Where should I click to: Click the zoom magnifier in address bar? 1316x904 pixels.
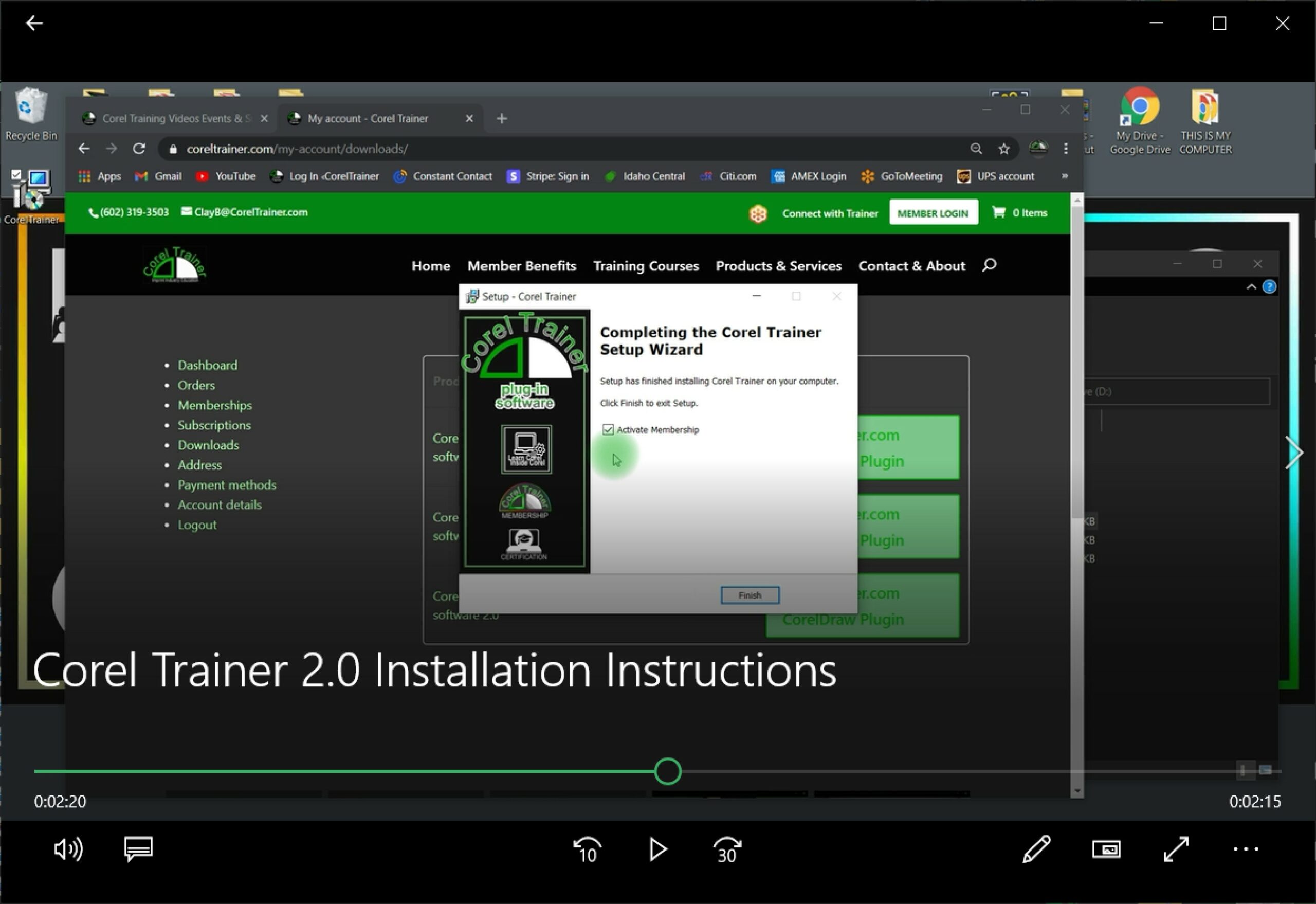tap(976, 149)
